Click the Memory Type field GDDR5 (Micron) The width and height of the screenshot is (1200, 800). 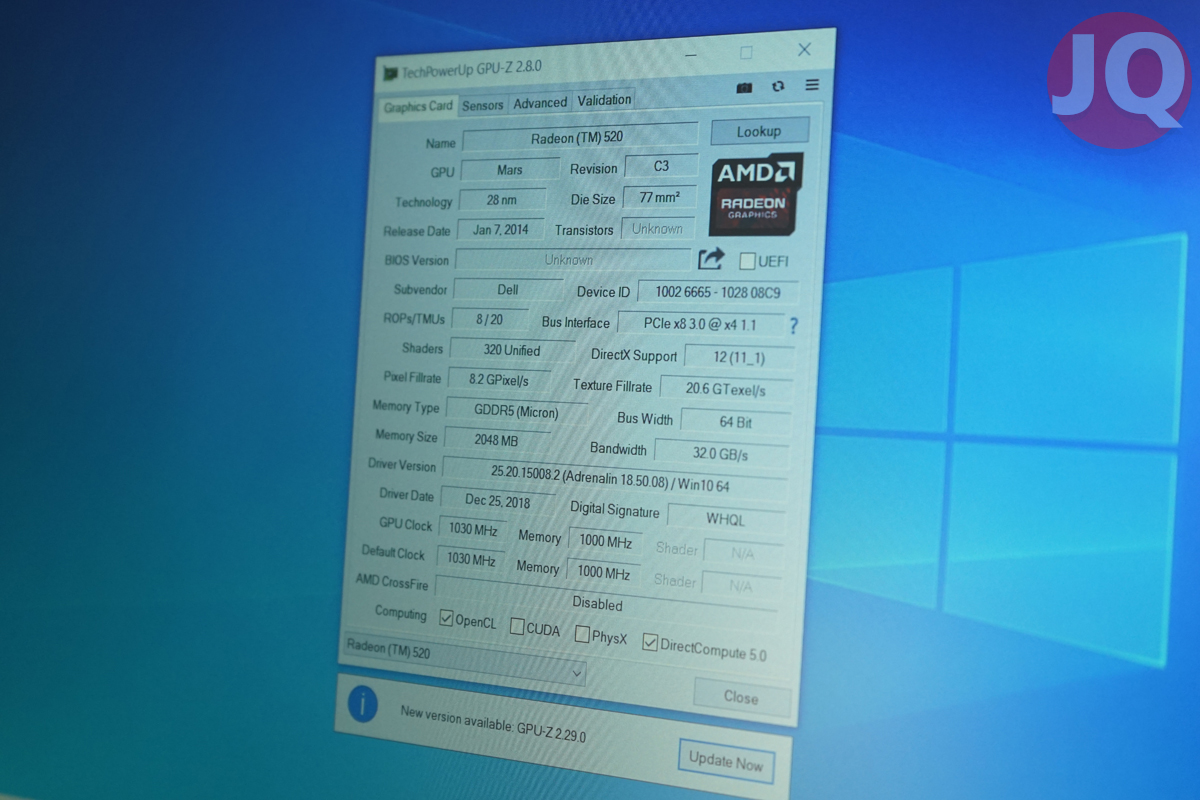[x=516, y=411]
